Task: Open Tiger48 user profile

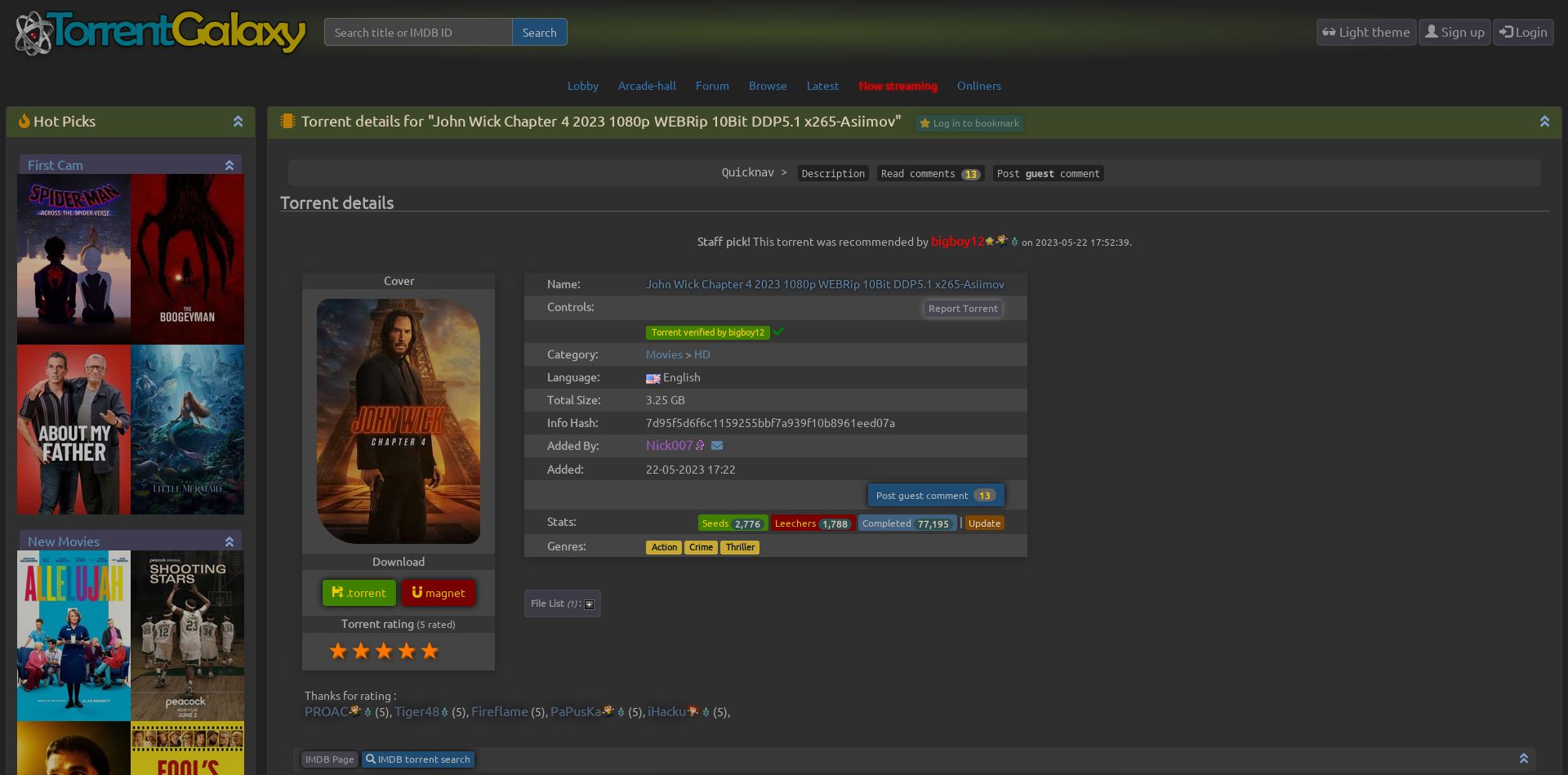Action: (416, 712)
